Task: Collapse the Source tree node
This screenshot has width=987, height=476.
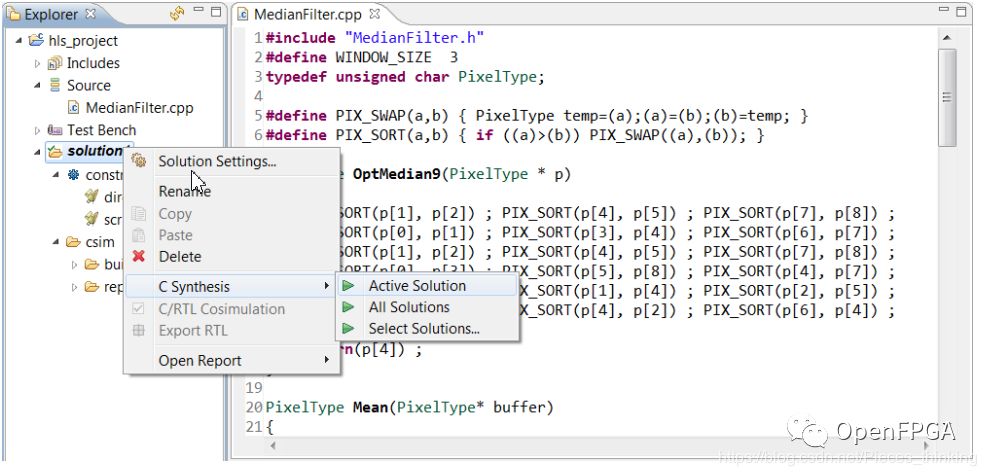Action: 37,85
